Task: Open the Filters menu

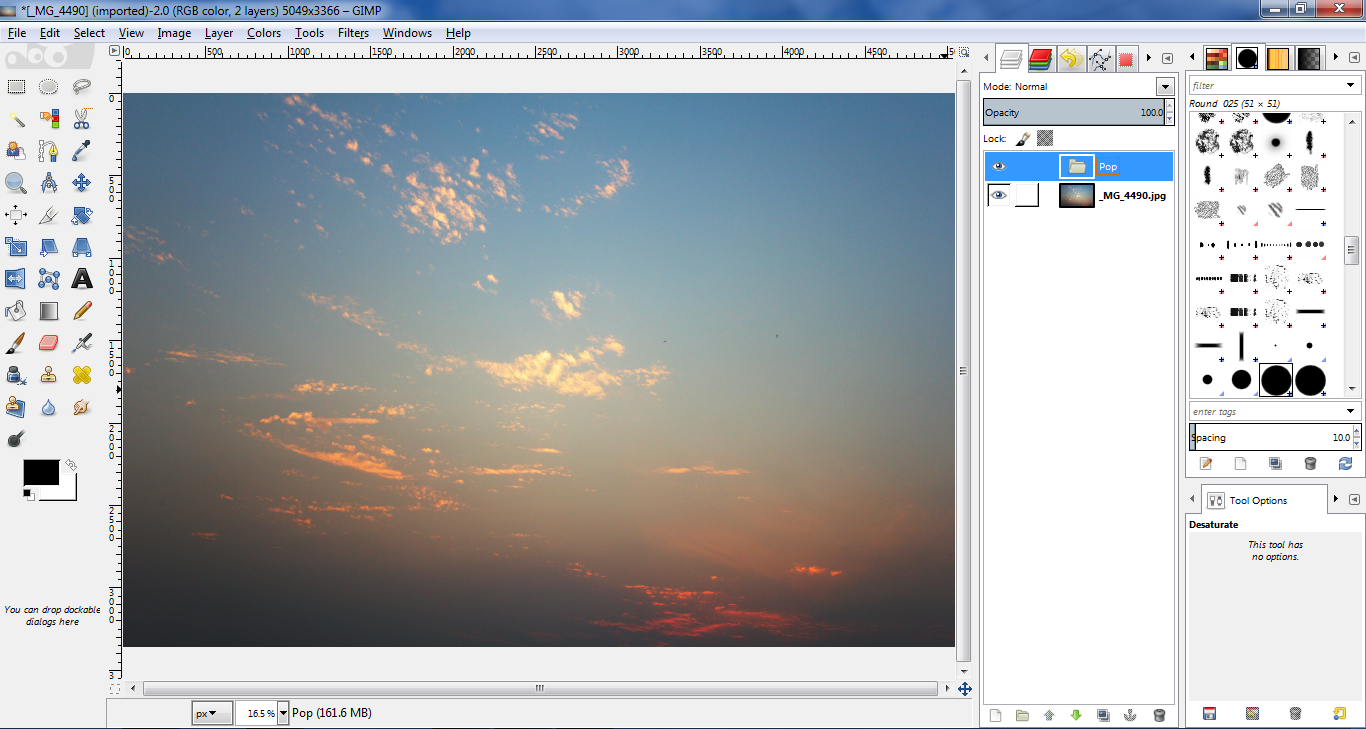Action: [x=353, y=33]
